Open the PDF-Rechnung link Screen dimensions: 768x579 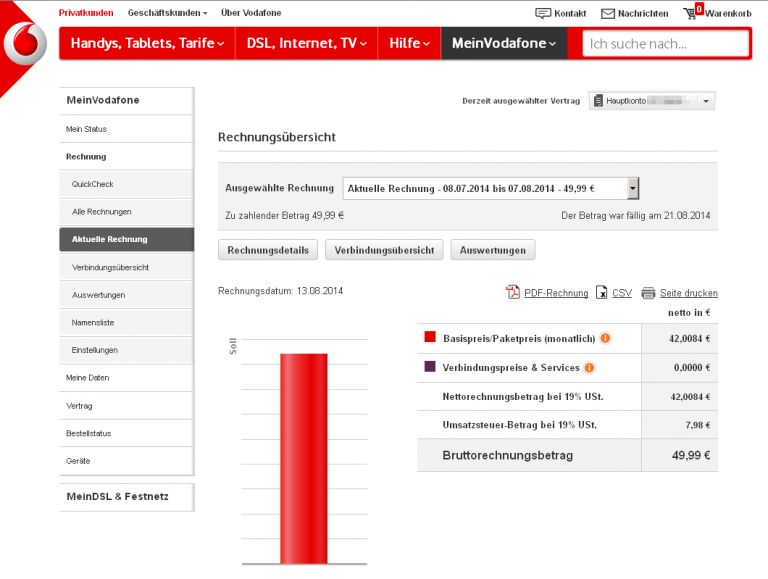coord(556,293)
